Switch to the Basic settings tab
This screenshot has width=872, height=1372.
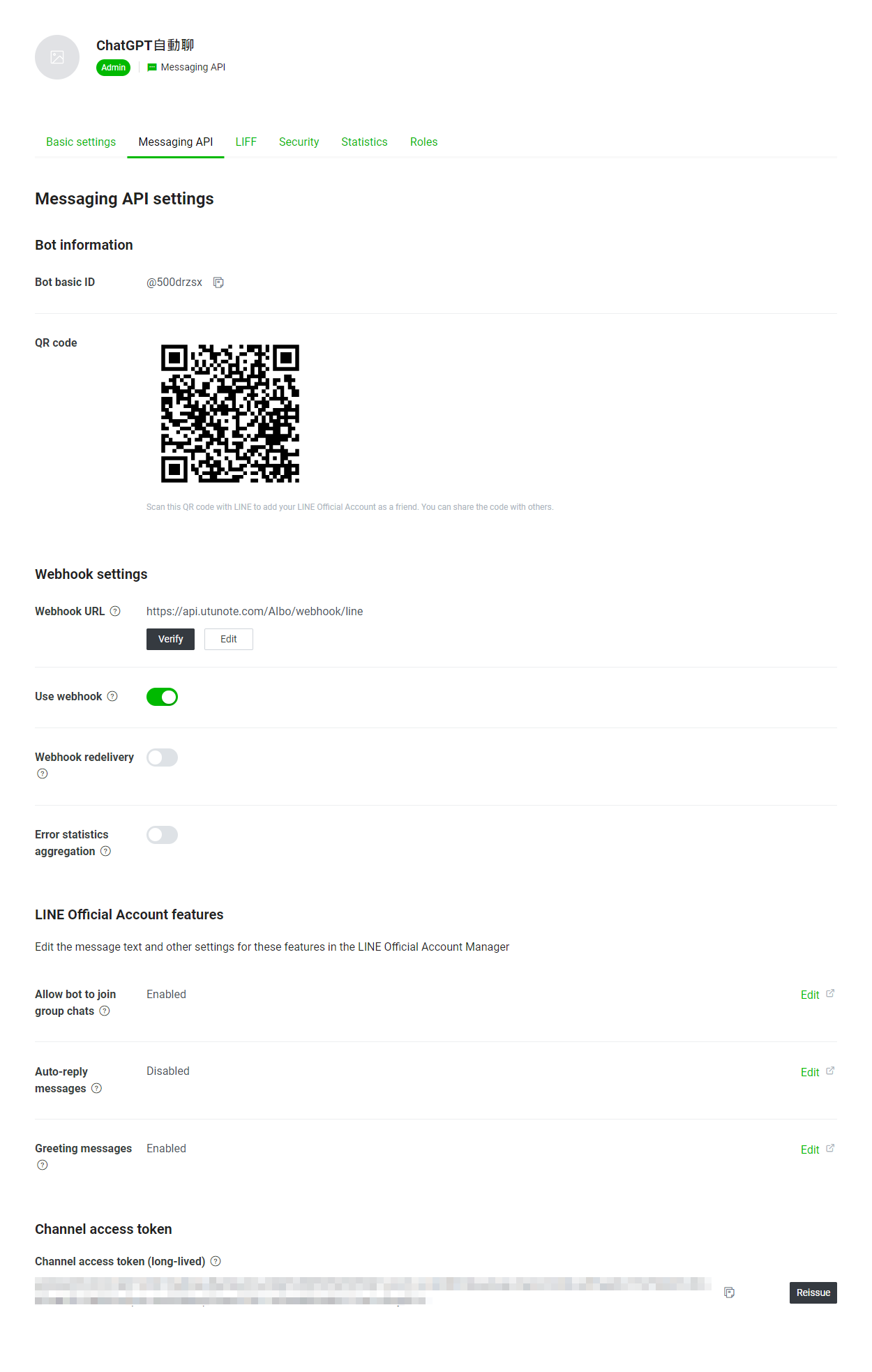(81, 142)
